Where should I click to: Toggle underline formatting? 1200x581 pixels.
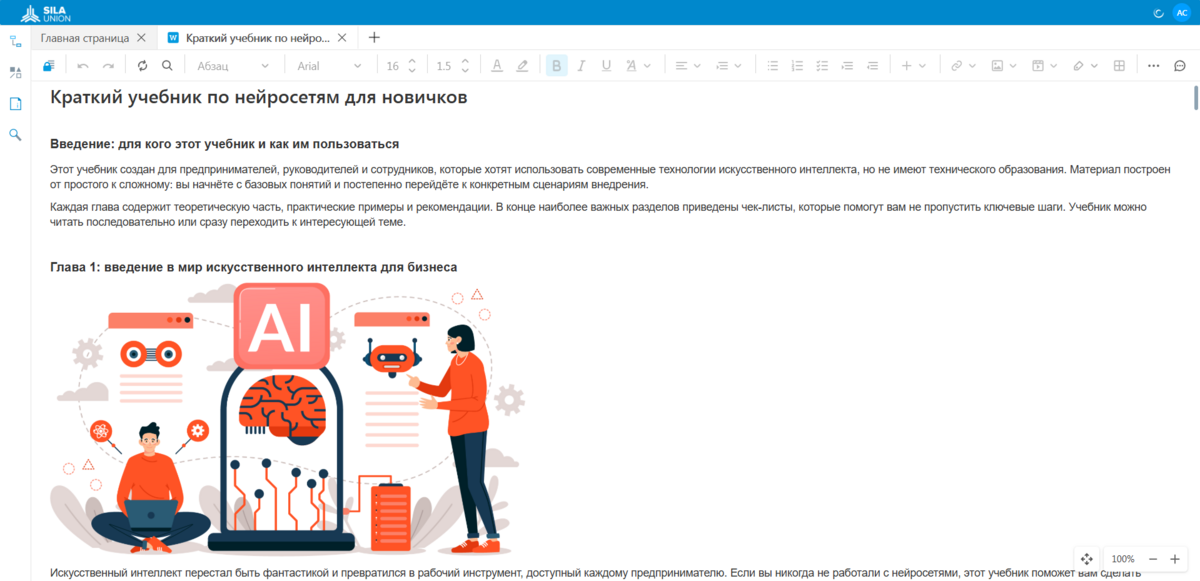pos(606,66)
